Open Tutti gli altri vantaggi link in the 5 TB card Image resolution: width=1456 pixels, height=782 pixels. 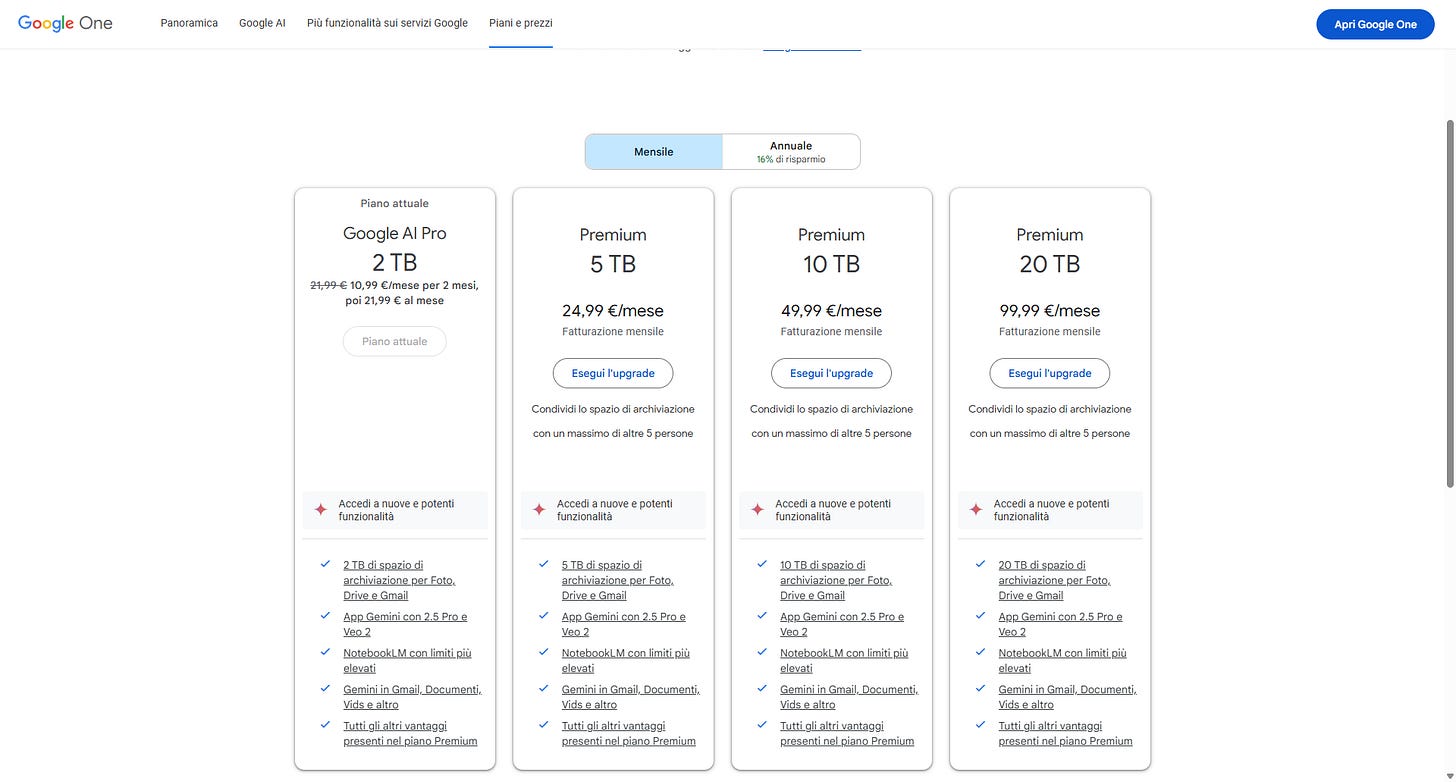pyautogui.click(x=628, y=733)
